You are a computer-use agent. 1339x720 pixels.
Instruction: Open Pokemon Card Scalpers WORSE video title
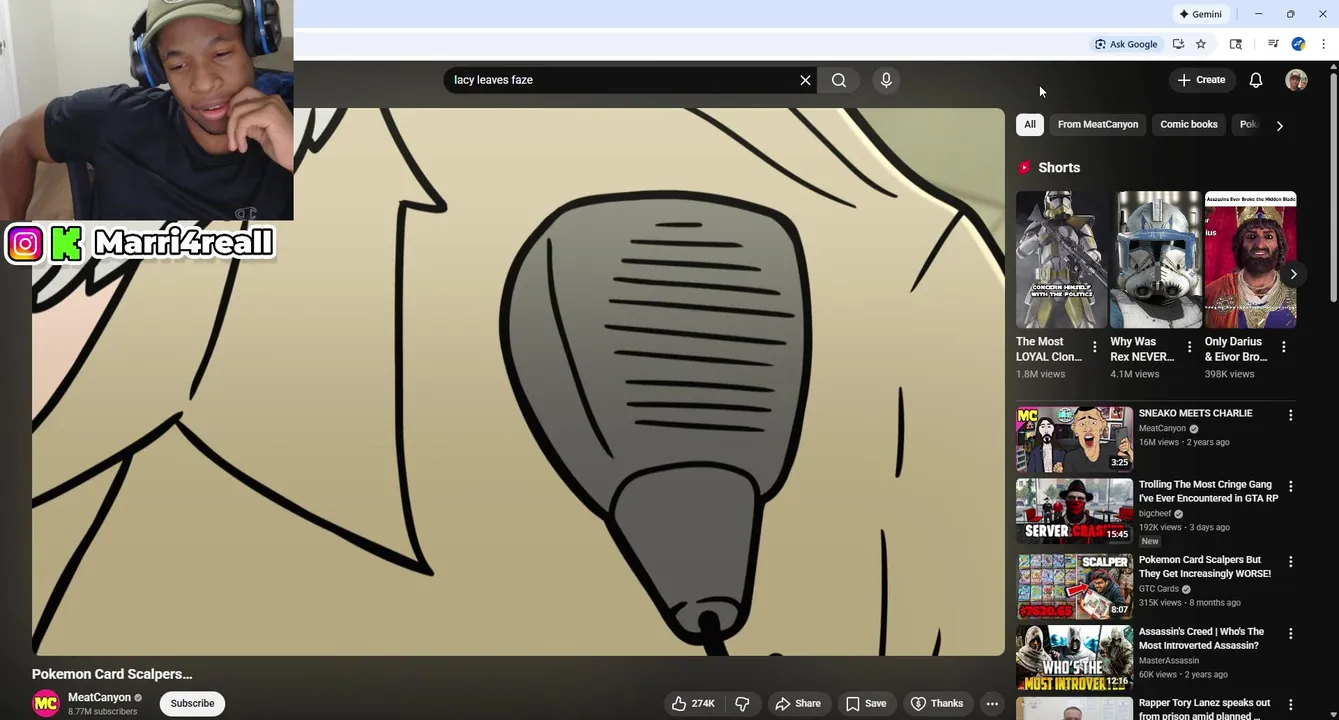click(x=1205, y=567)
